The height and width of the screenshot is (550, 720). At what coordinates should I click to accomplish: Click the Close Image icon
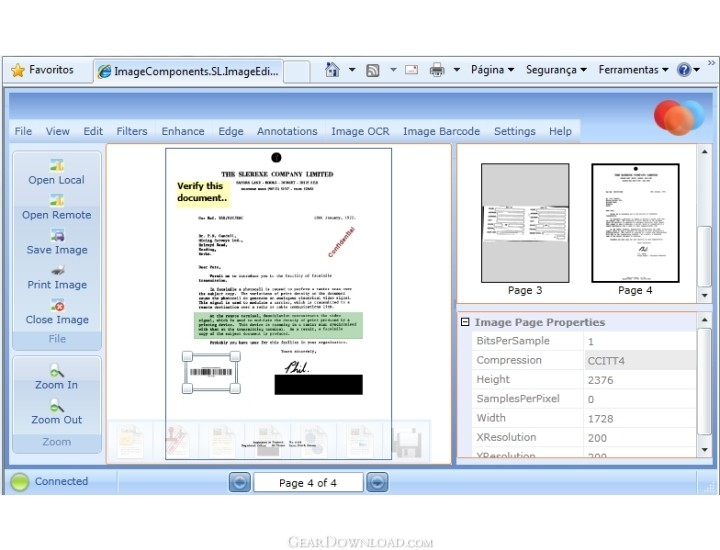pos(57,305)
